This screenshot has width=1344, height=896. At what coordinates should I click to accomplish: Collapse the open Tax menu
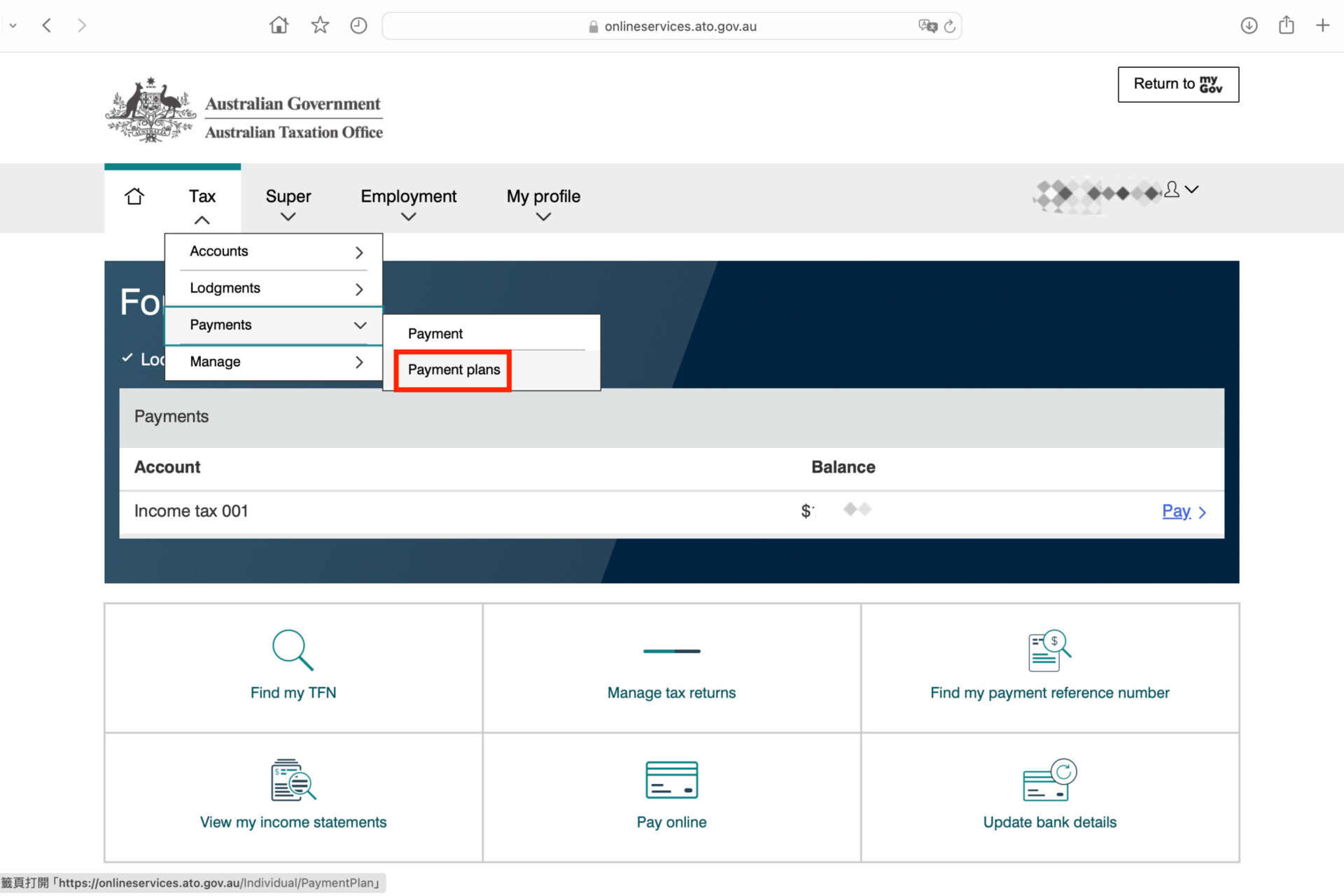click(202, 204)
